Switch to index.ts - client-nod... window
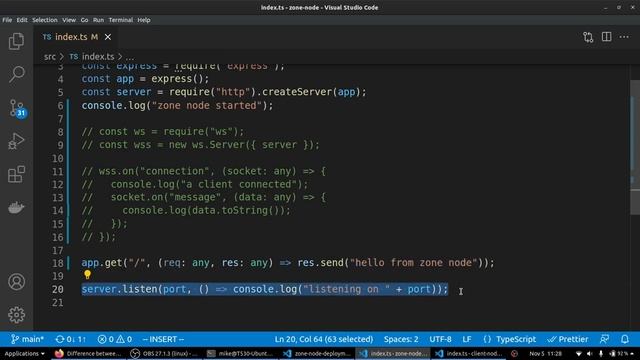 click(468, 353)
